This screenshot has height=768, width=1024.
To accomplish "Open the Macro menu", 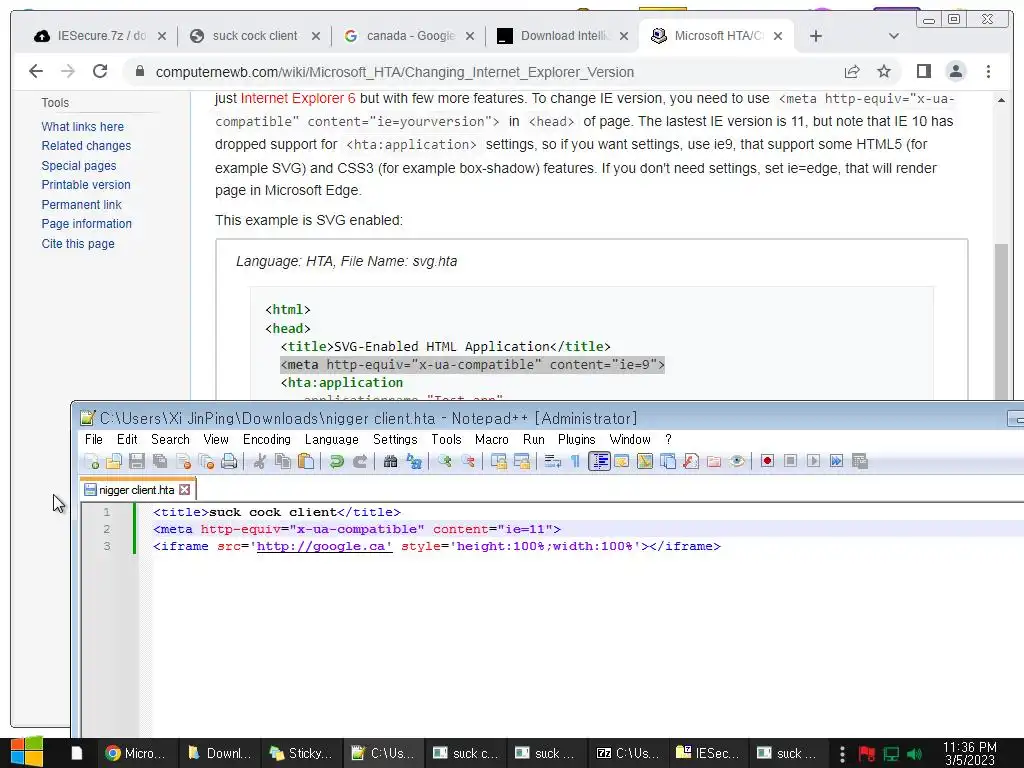I will click(x=492, y=440).
